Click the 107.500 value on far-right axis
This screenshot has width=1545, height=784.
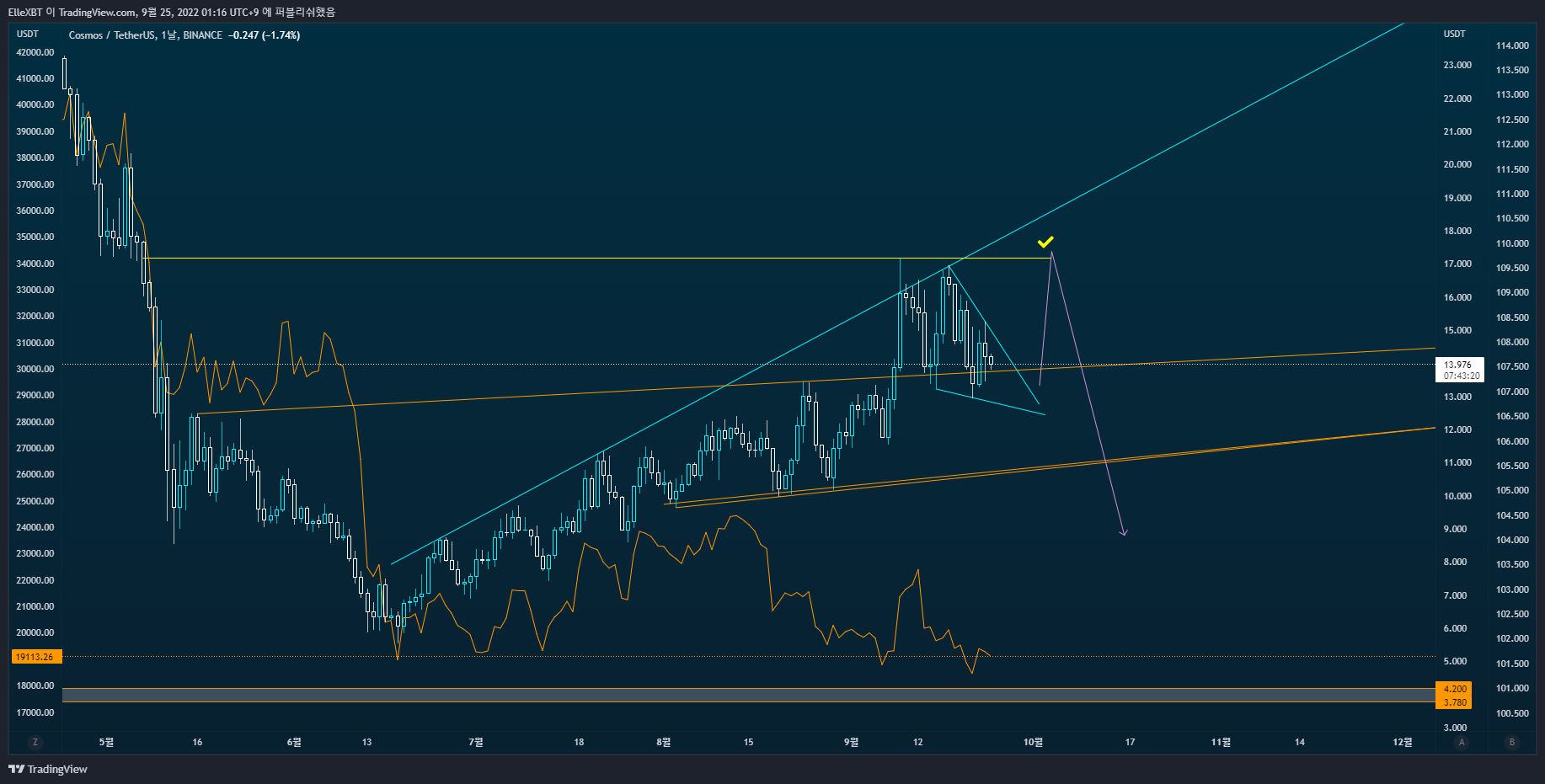tap(1512, 366)
